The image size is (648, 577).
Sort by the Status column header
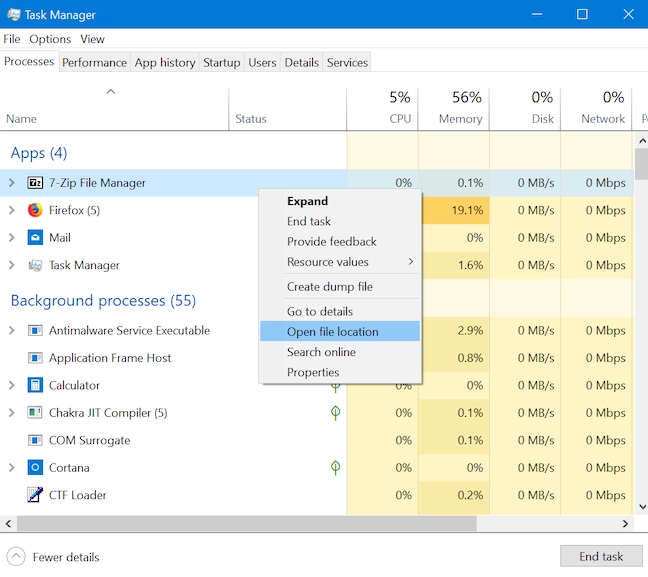click(x=288, y=109)
